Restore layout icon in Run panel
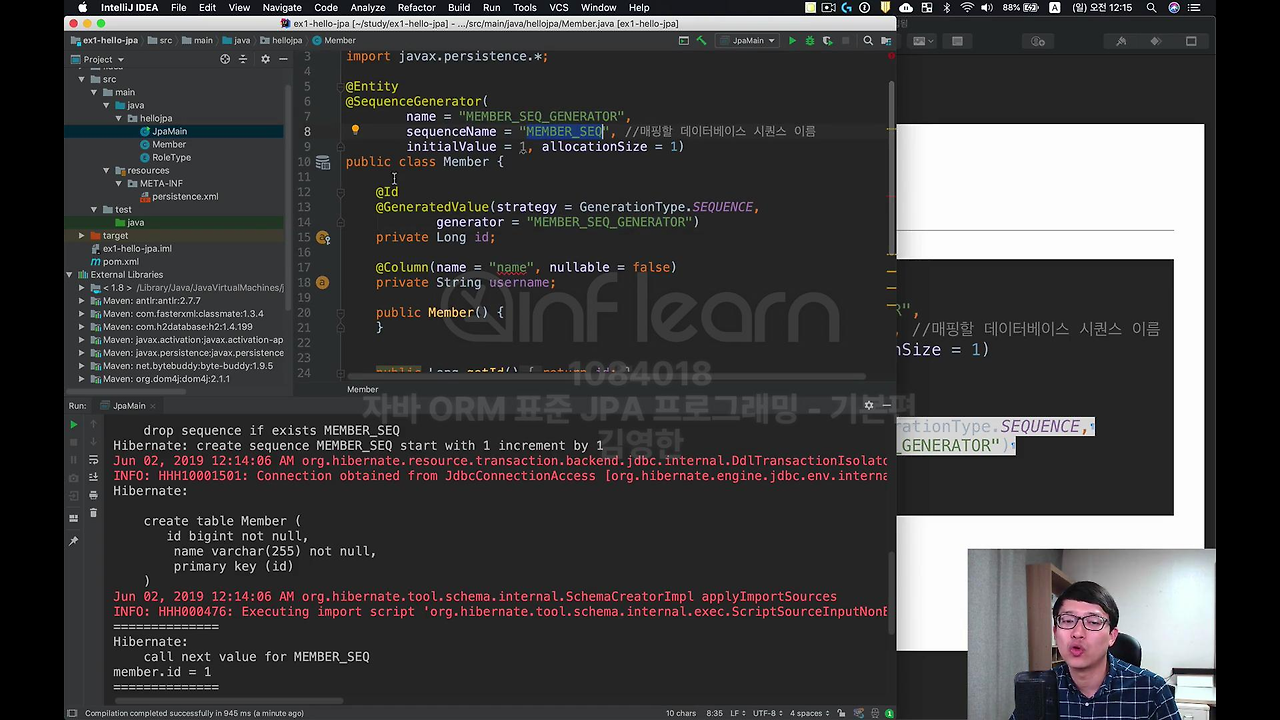The image size is (1280, 720). pyautogui.click(x=73, y=518)
